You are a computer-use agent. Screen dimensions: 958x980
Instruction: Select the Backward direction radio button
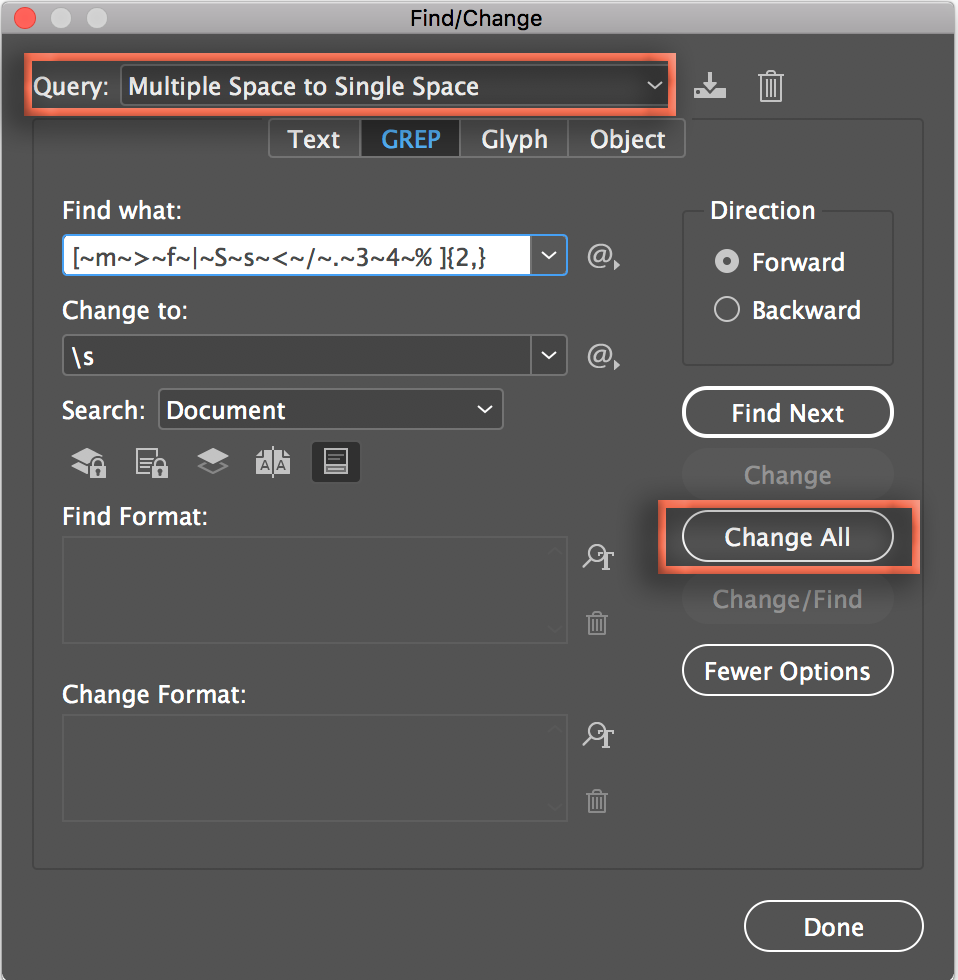click(727, 310)
